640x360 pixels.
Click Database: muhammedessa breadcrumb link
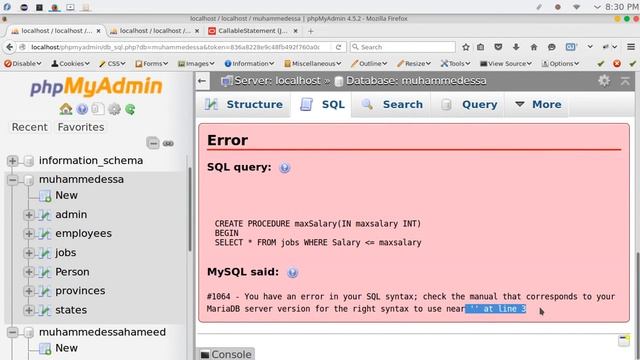416,81
